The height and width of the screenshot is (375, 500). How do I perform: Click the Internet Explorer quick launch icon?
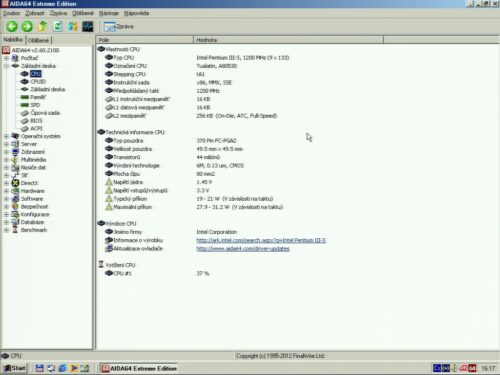[62, 368]
